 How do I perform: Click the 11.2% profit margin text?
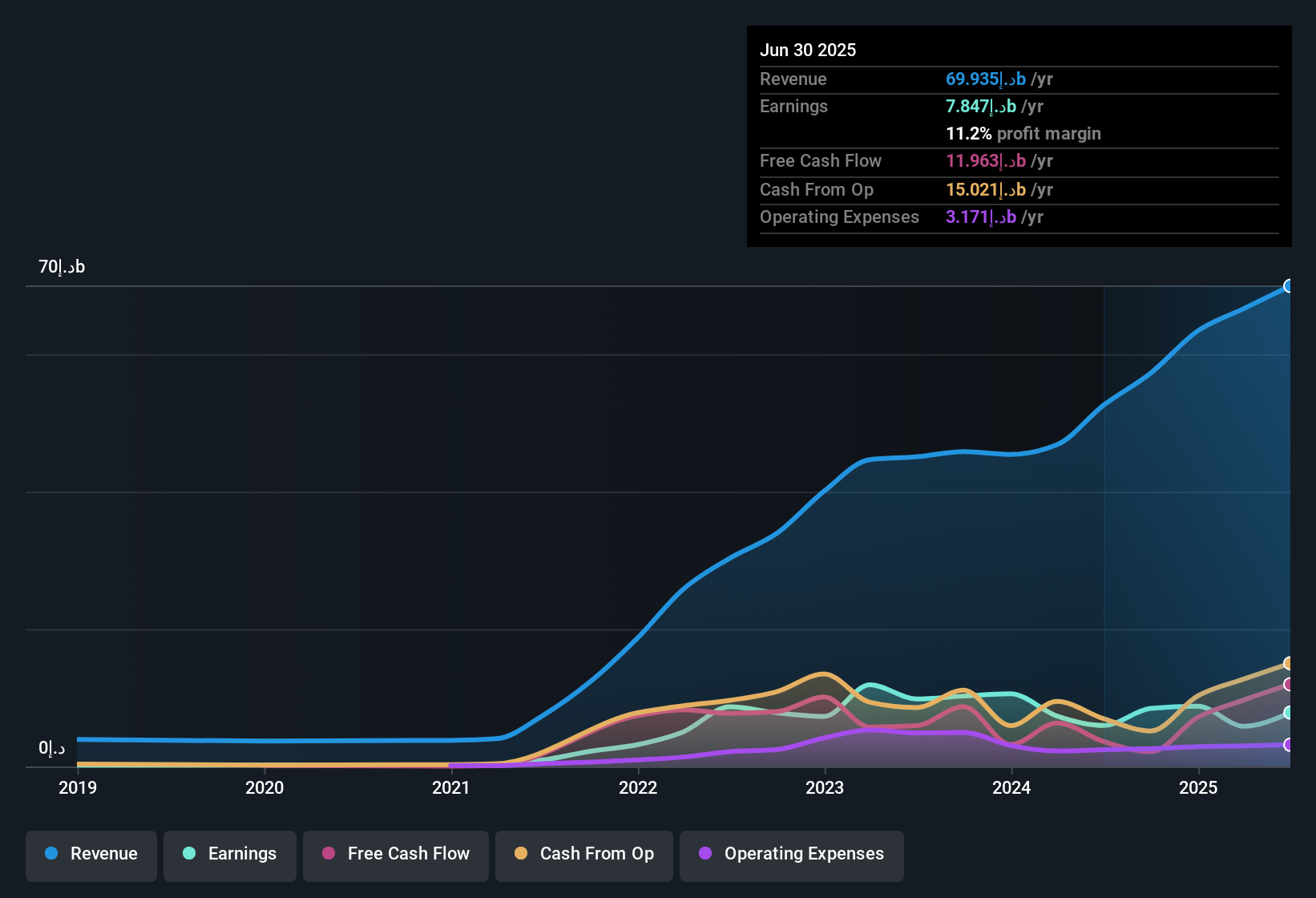tap(1023, 133)
